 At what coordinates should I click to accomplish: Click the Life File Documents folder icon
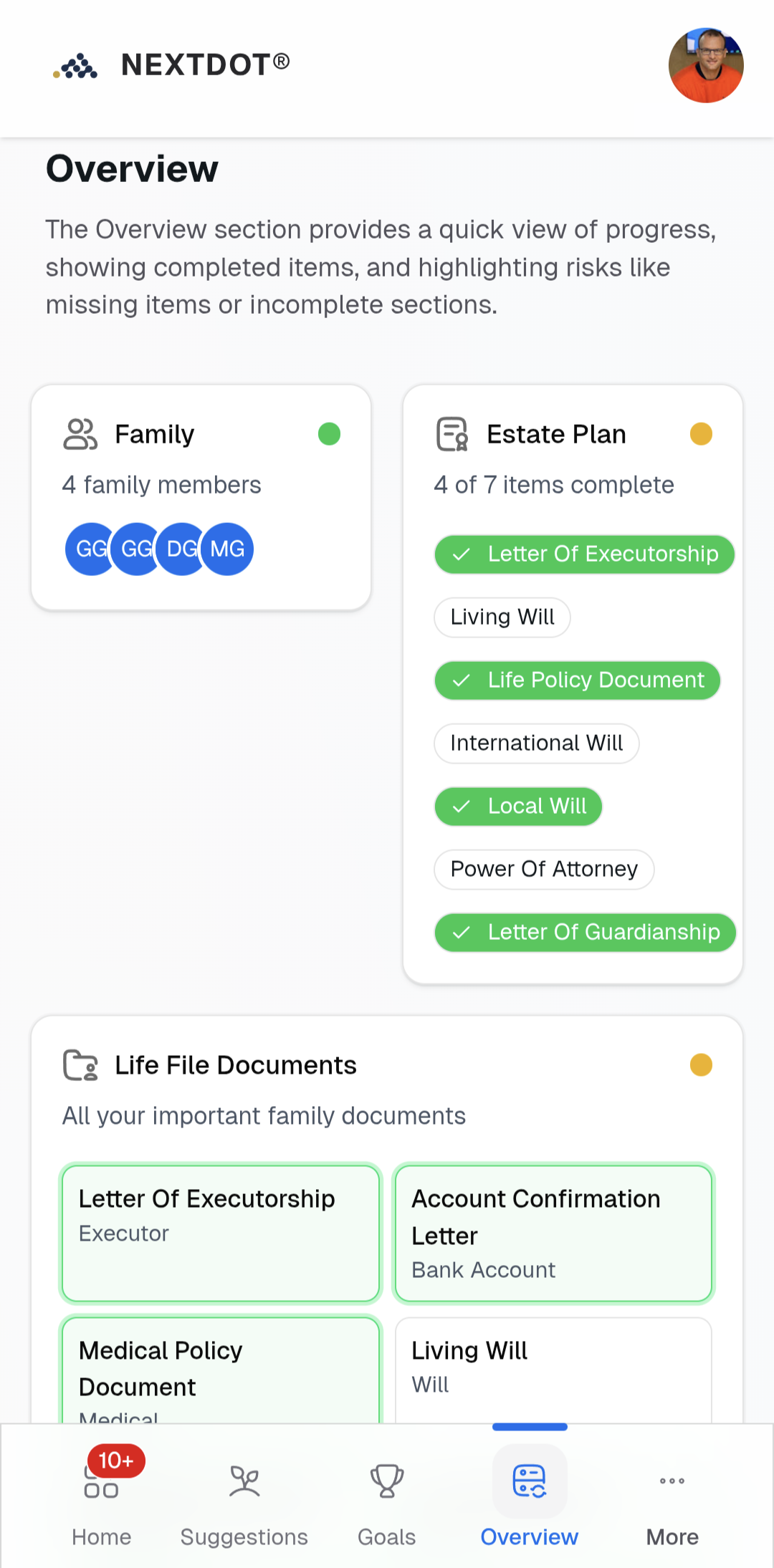(x=80, y=1065)
